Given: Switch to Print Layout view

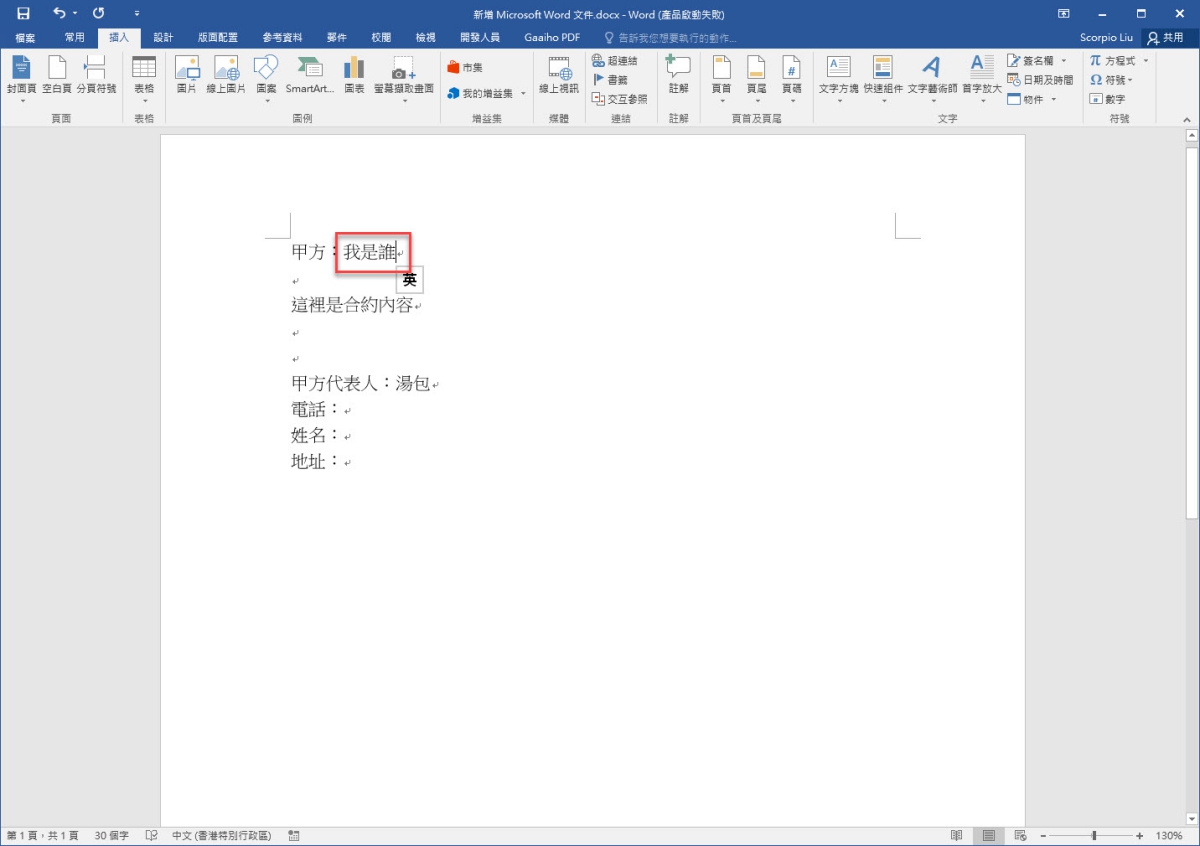Looking at the screenshot, I should point(989,835).
